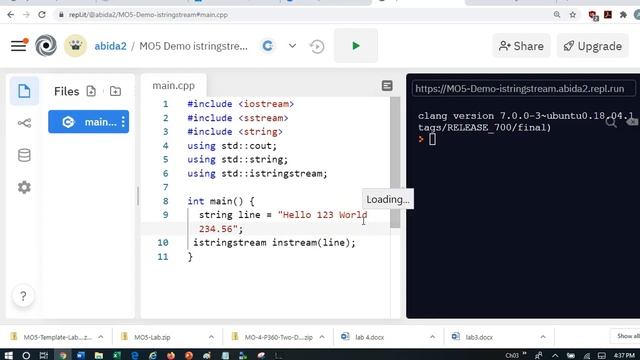Toggle the editor layout icon above the scrollbar
The height and width of the screenshot is (360, 640).
click(387, 86)
